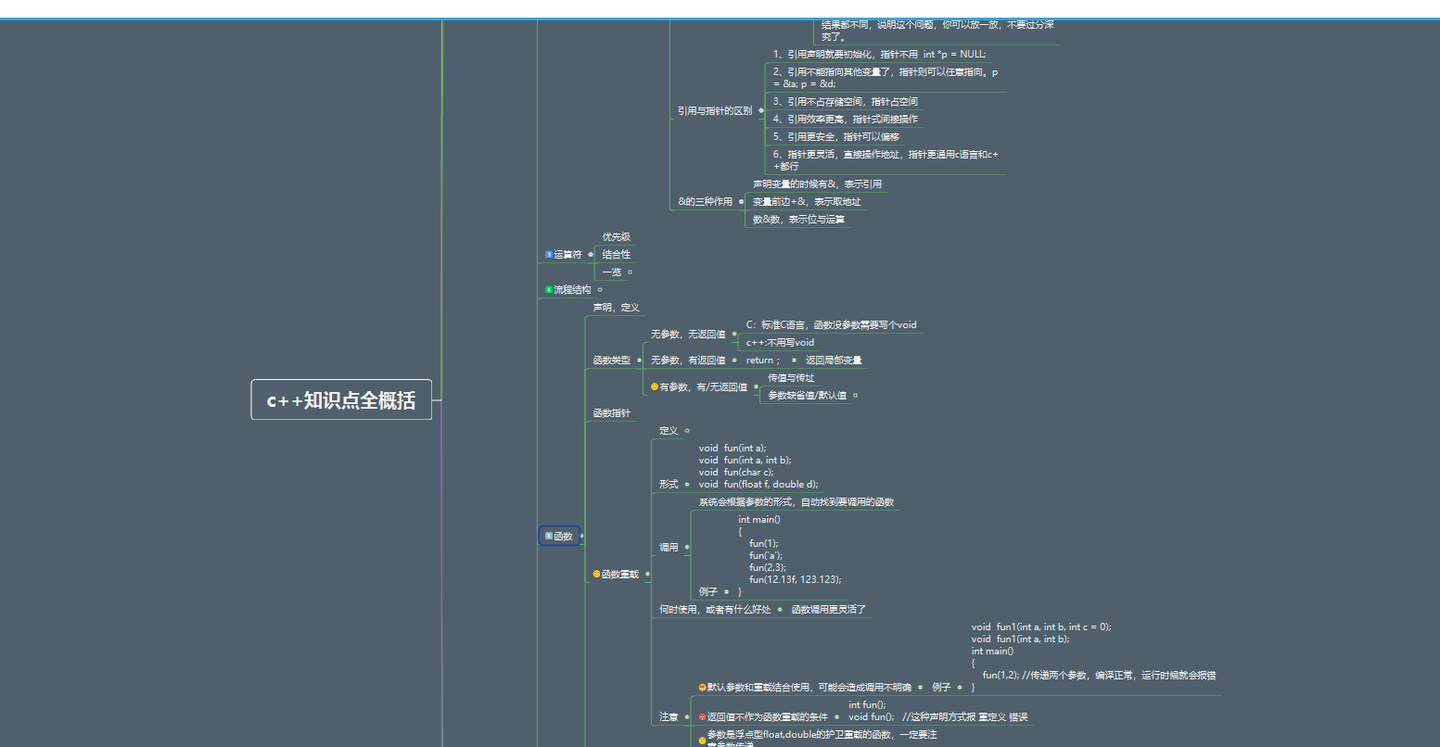Click the yellow icon before 参数是浮点型float,double

[x=703, y=740]
